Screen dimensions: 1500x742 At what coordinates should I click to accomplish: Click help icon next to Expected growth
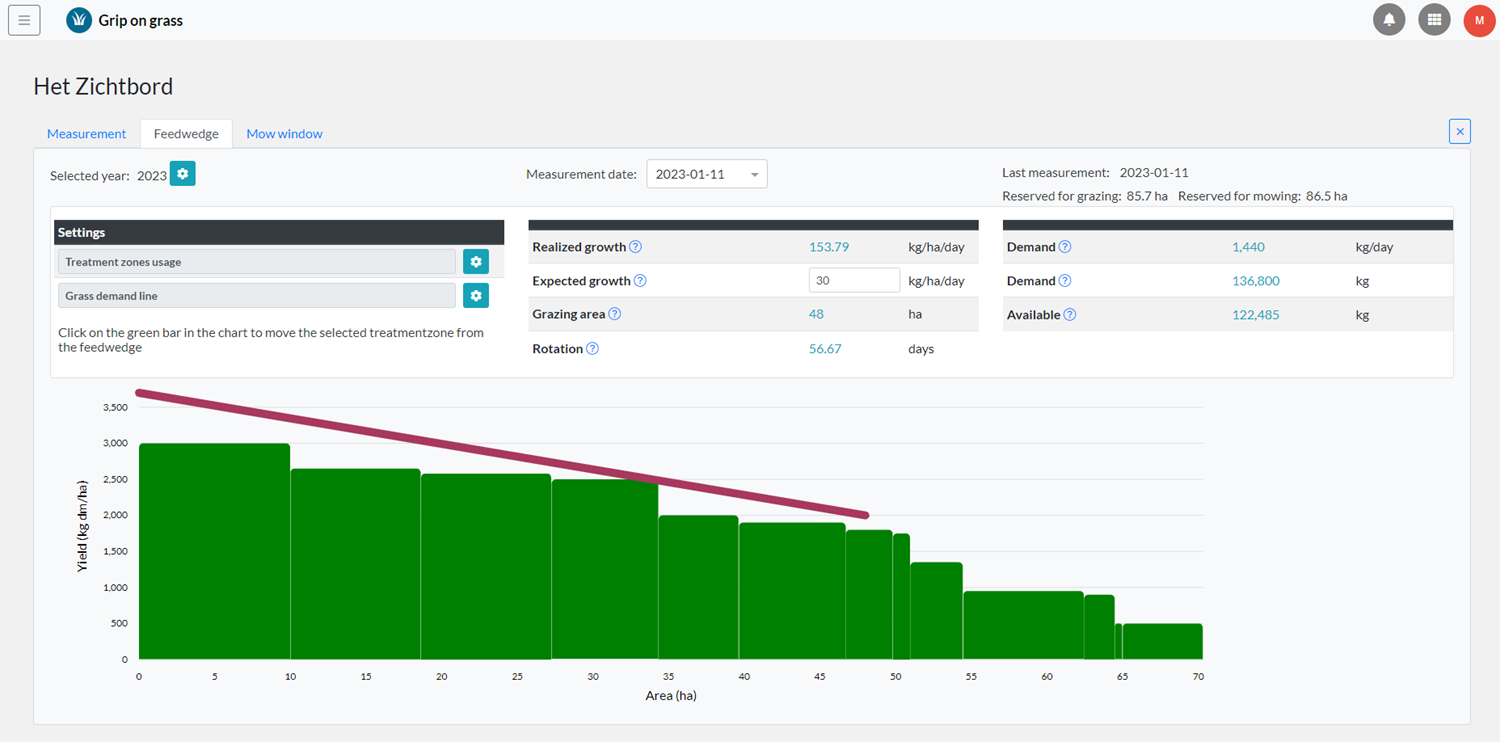tap(640, 281)
